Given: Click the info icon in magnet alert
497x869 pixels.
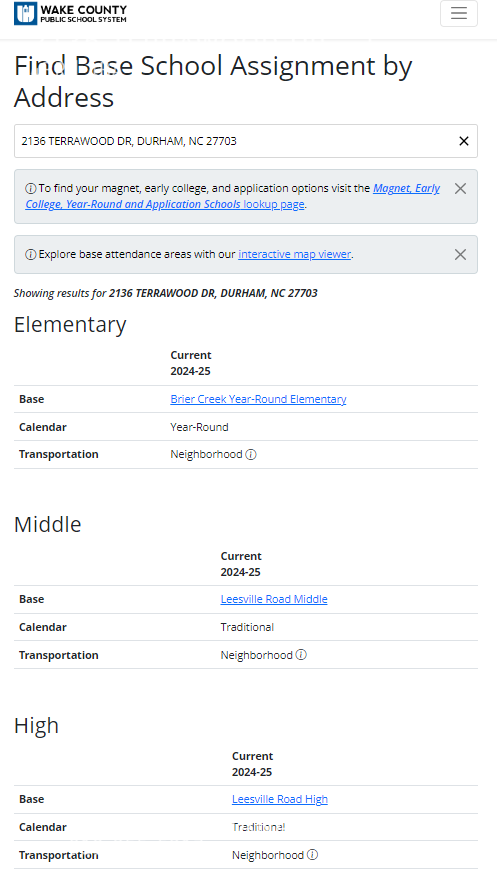Looking at the screenshot, I should [31, 188].
